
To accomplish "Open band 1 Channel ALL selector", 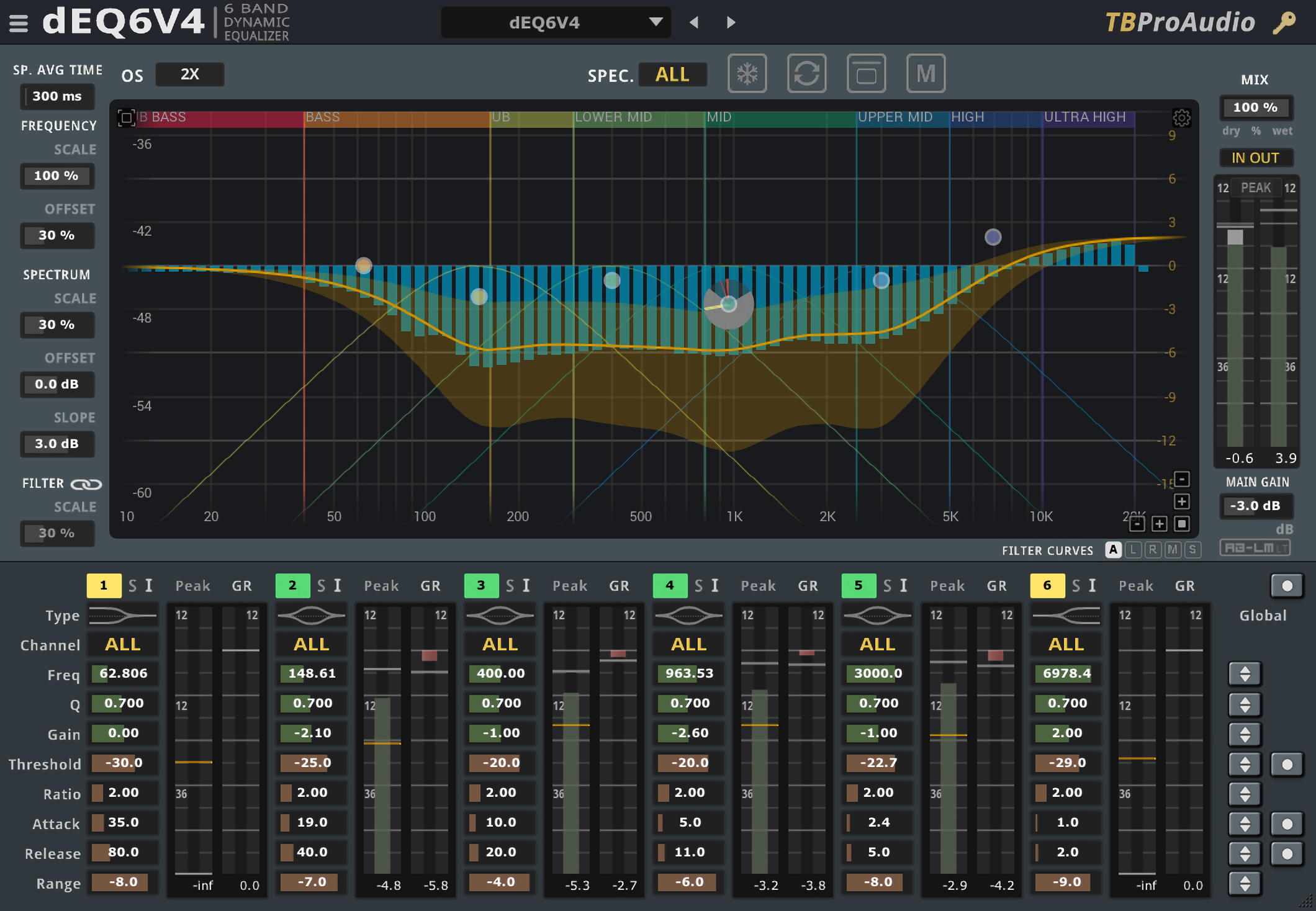I will point(122,644).
